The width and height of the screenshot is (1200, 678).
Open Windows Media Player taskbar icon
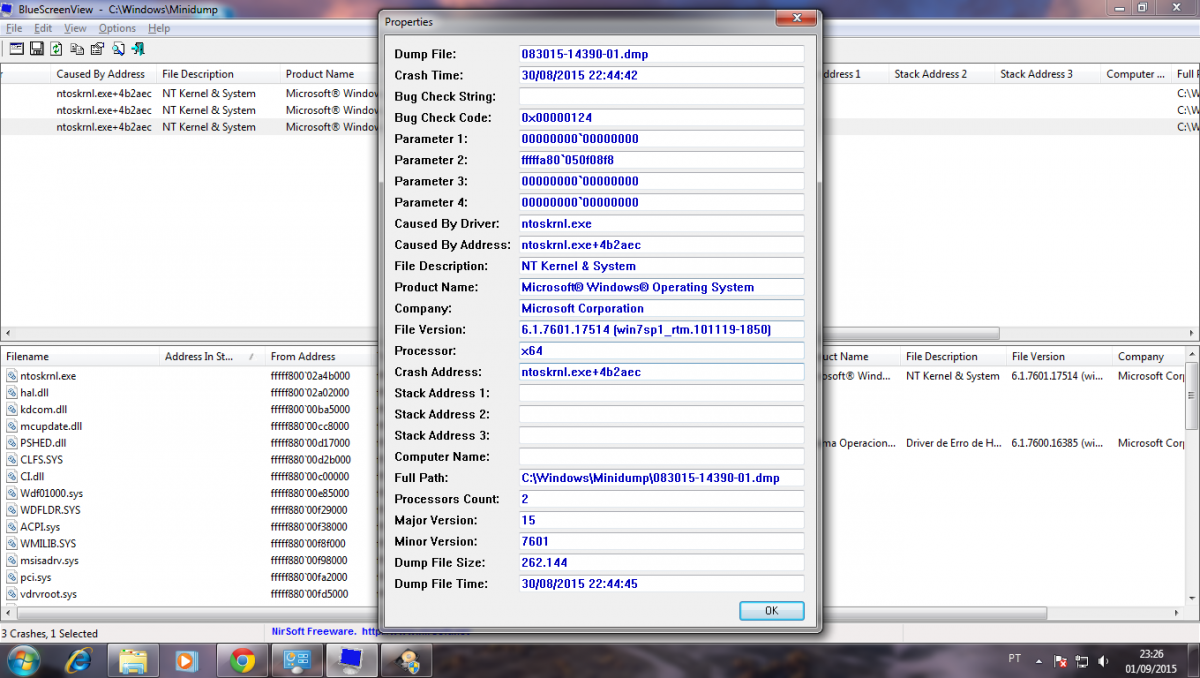point(187,660)
